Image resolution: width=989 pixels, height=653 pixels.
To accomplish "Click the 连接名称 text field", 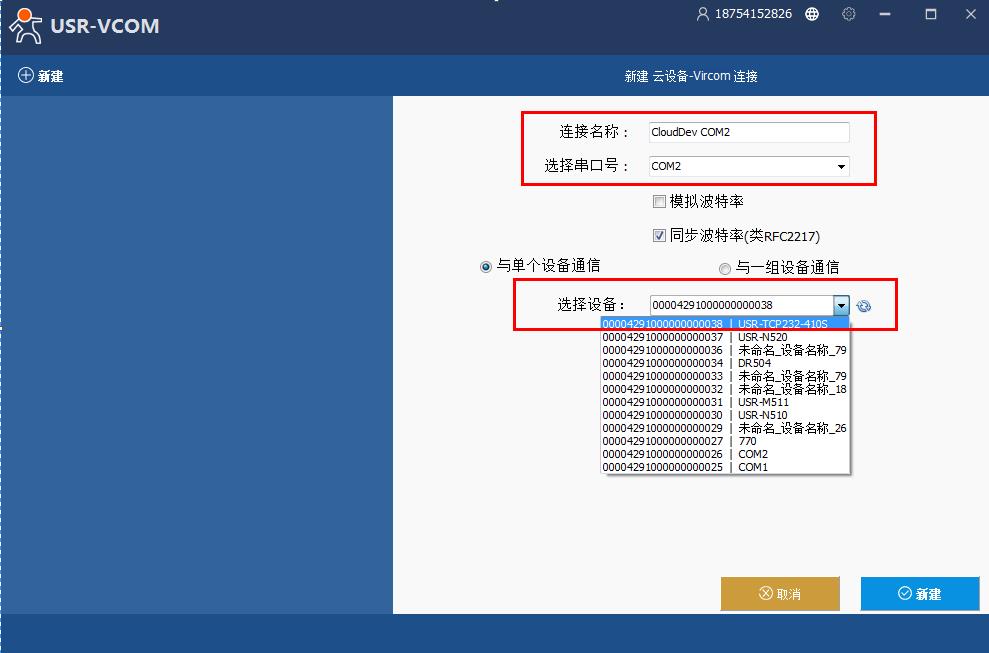I will 748,132.
